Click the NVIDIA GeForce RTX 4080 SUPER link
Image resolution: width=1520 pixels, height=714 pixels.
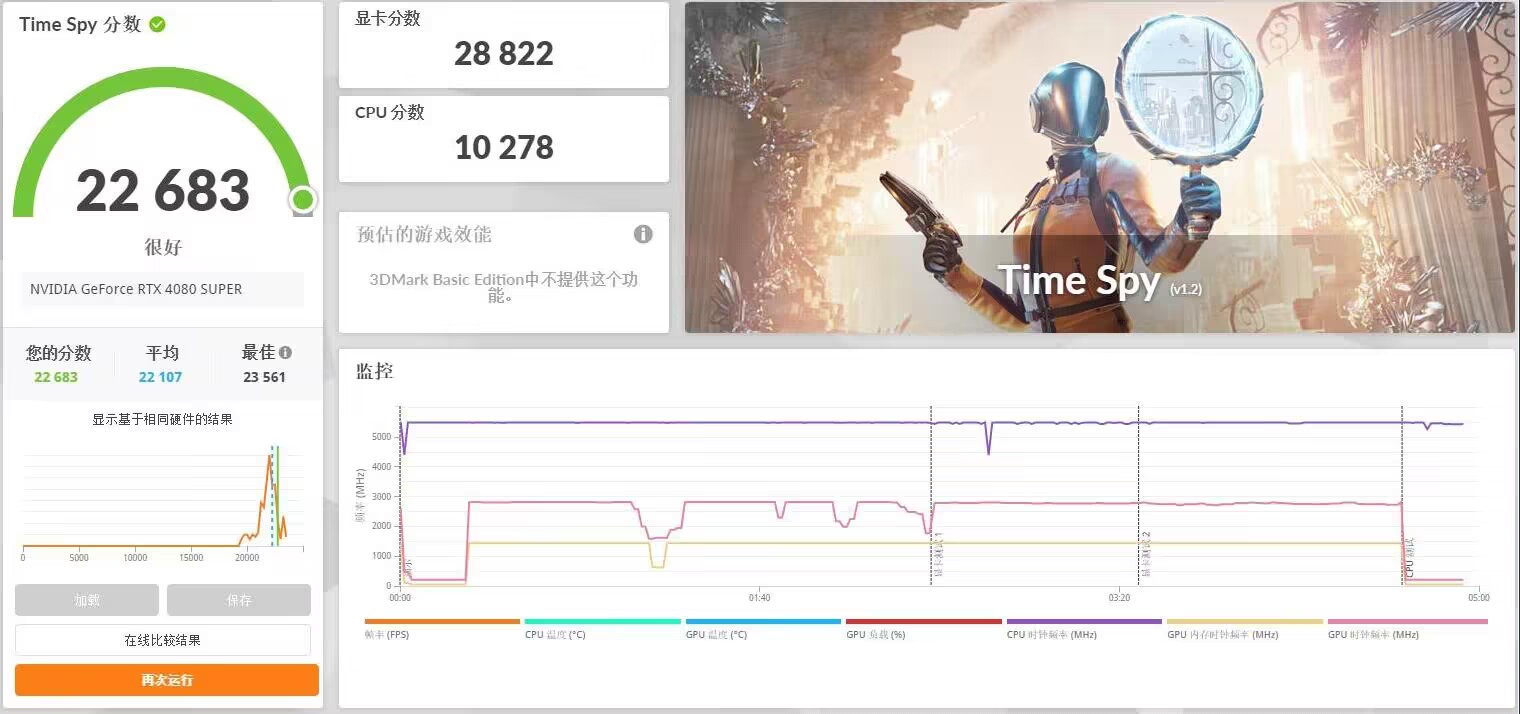pos(162,289)
